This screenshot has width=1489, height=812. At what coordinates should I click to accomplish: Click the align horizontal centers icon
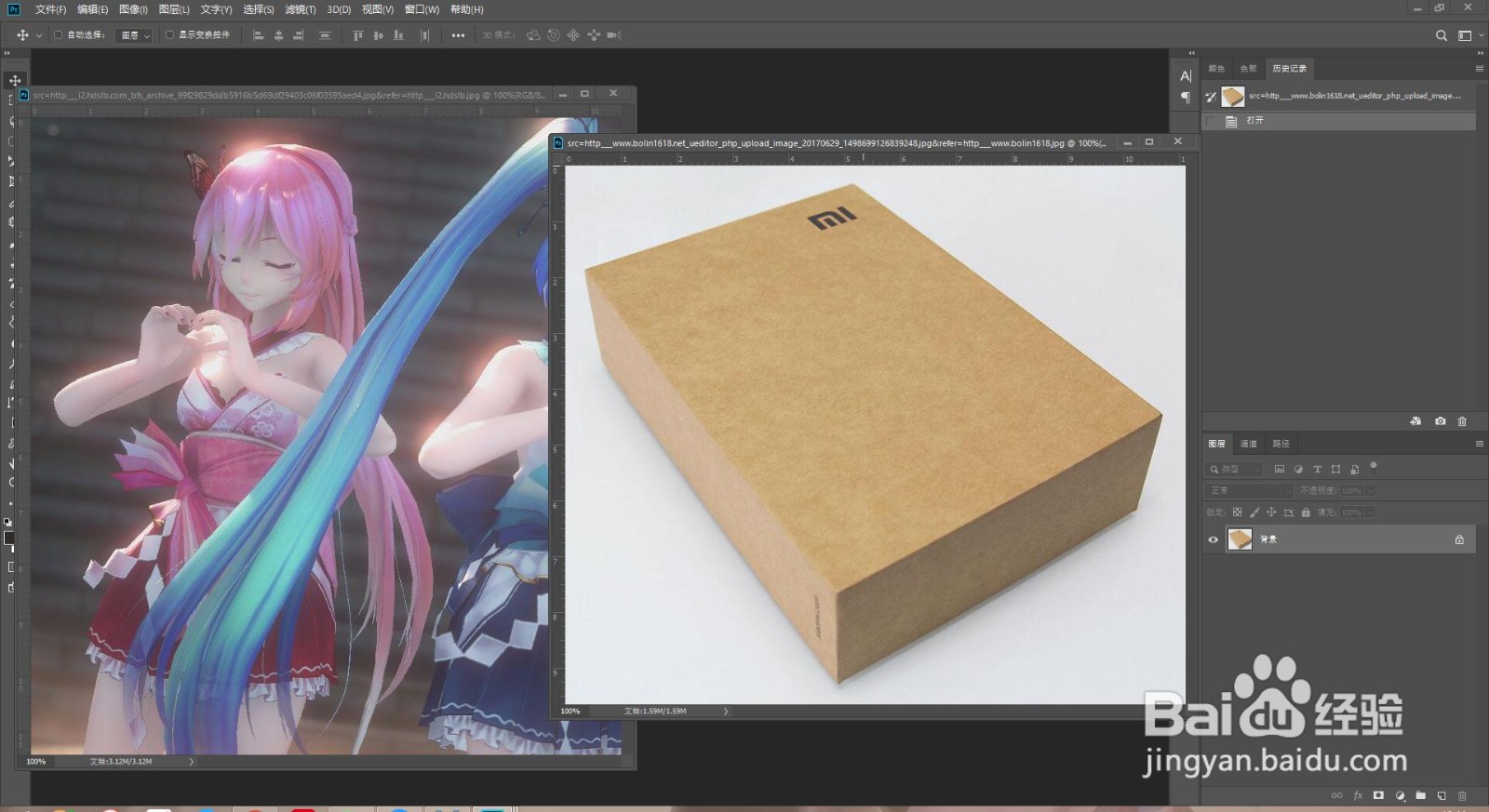(278, 35)
